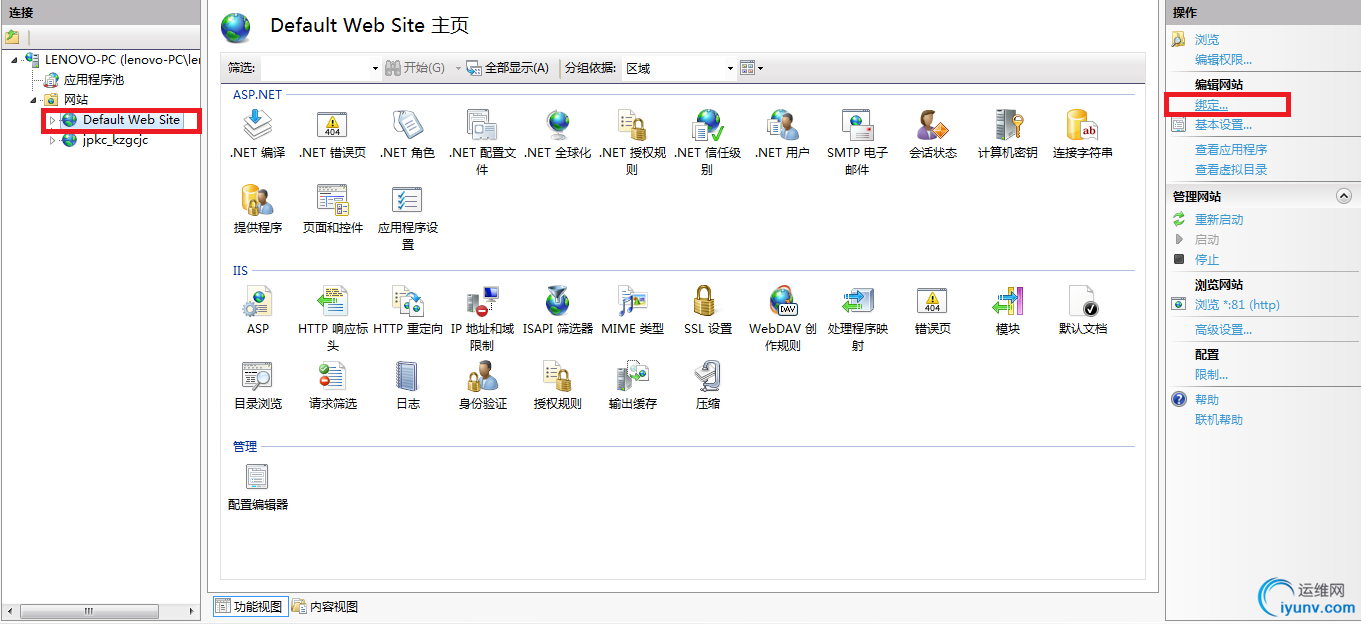Screen dimensions: 1361x624
Task: Open the 计算机密钥 feature icon
Action: point(1007,126)
